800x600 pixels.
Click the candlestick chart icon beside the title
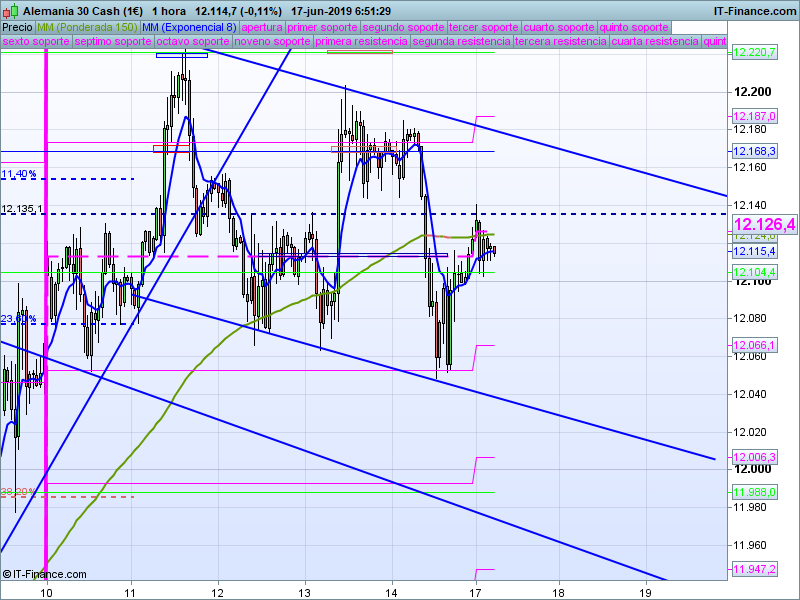[11, 11]
